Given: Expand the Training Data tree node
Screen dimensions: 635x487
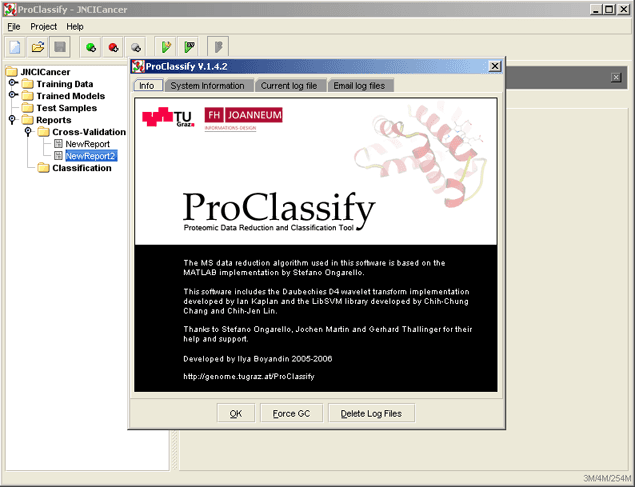Looking at the screenshot, I should pos(13,83).
